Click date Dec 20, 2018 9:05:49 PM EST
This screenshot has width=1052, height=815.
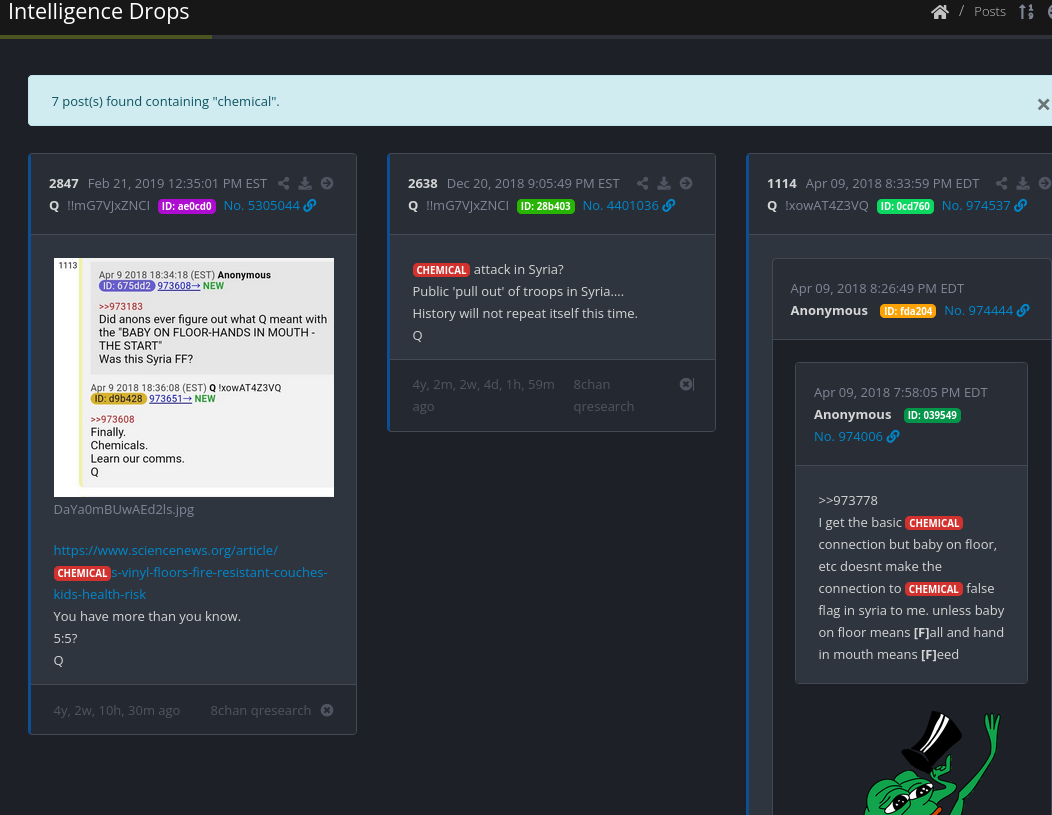[x=533, y=183]
